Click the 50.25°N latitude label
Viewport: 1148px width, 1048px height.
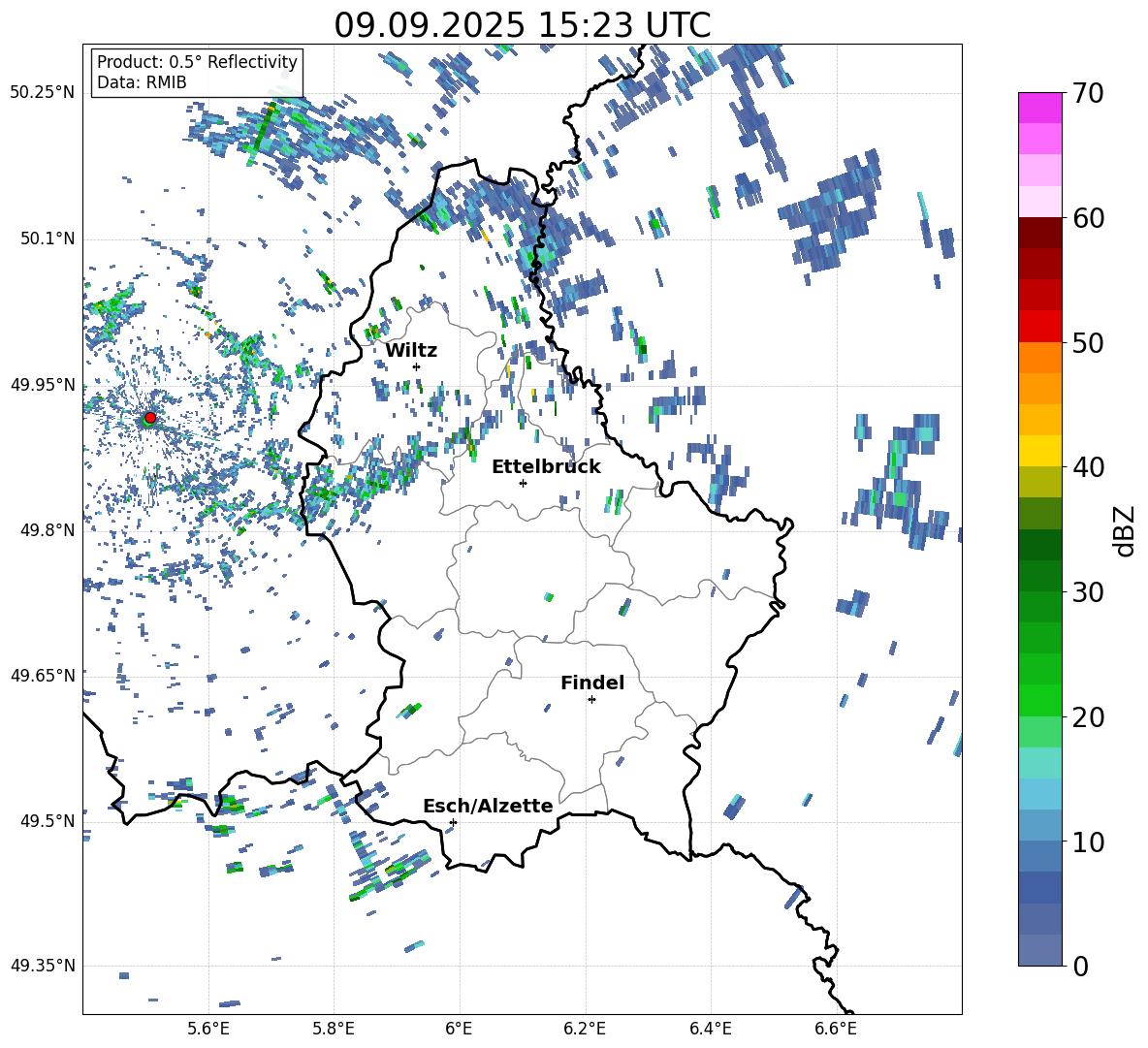pyautogui.click(x=43, y=93)
